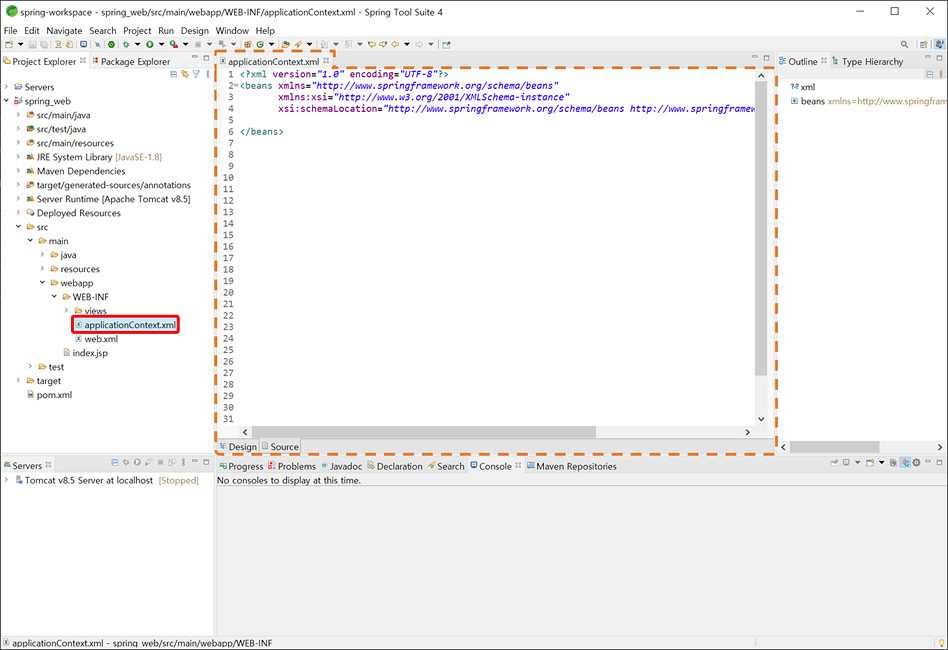
Task: Switch to the Source editor tab
Action: [281, 446]
